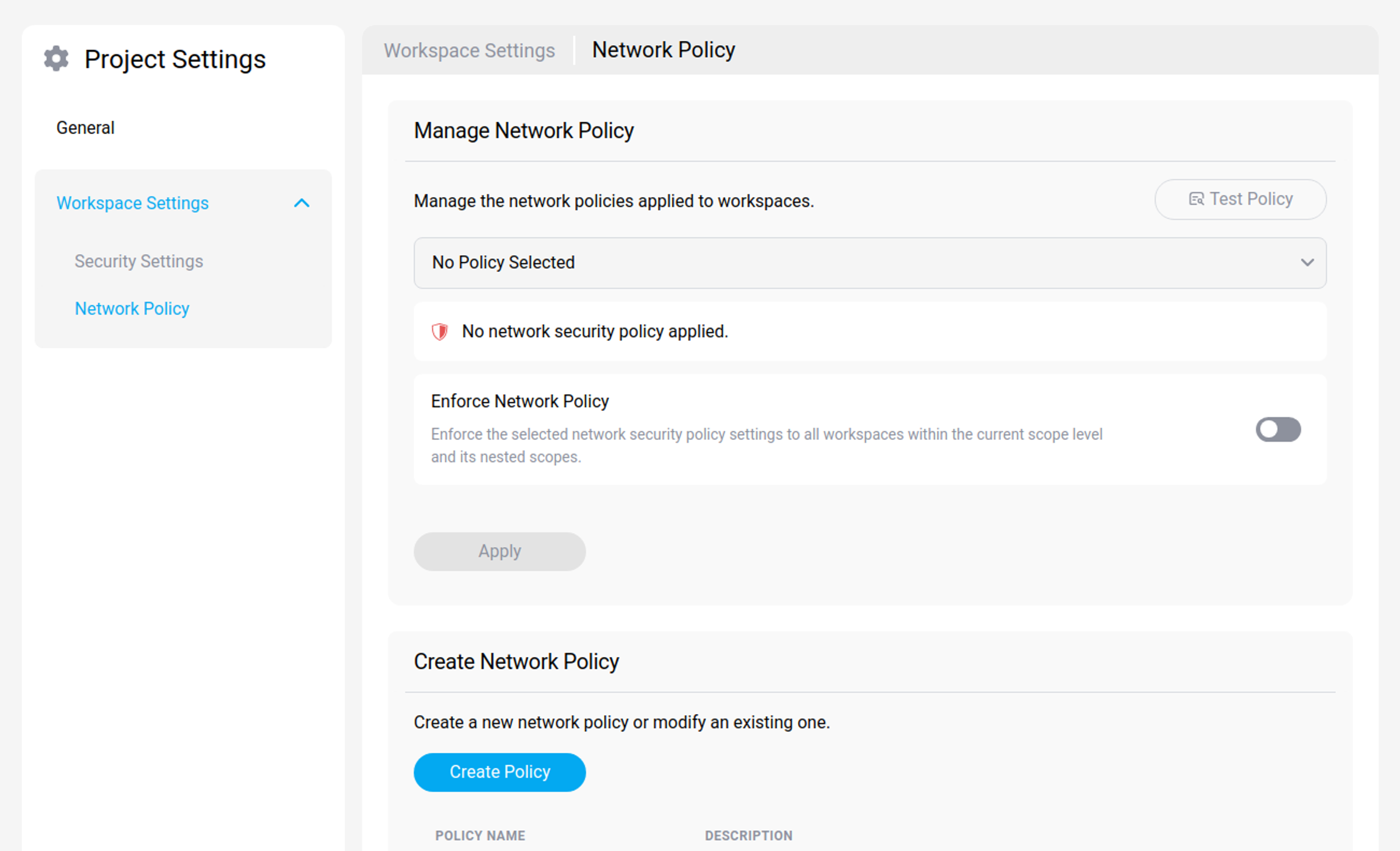Click the Apply button
This screenshot has height=851, width=1400.
499,551
